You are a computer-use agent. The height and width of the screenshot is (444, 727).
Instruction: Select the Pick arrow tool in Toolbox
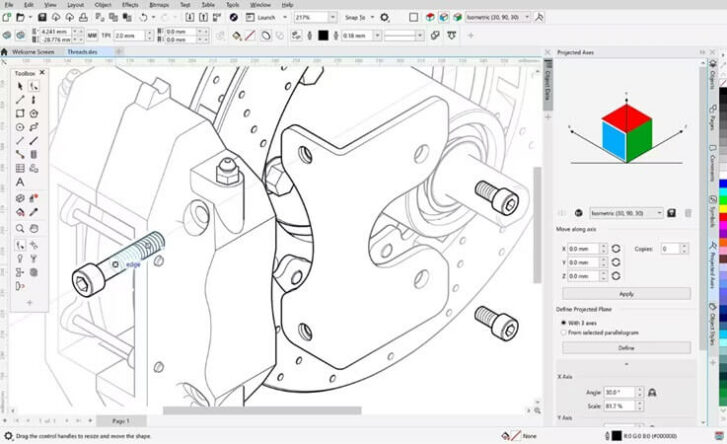[x=20, y=86]
